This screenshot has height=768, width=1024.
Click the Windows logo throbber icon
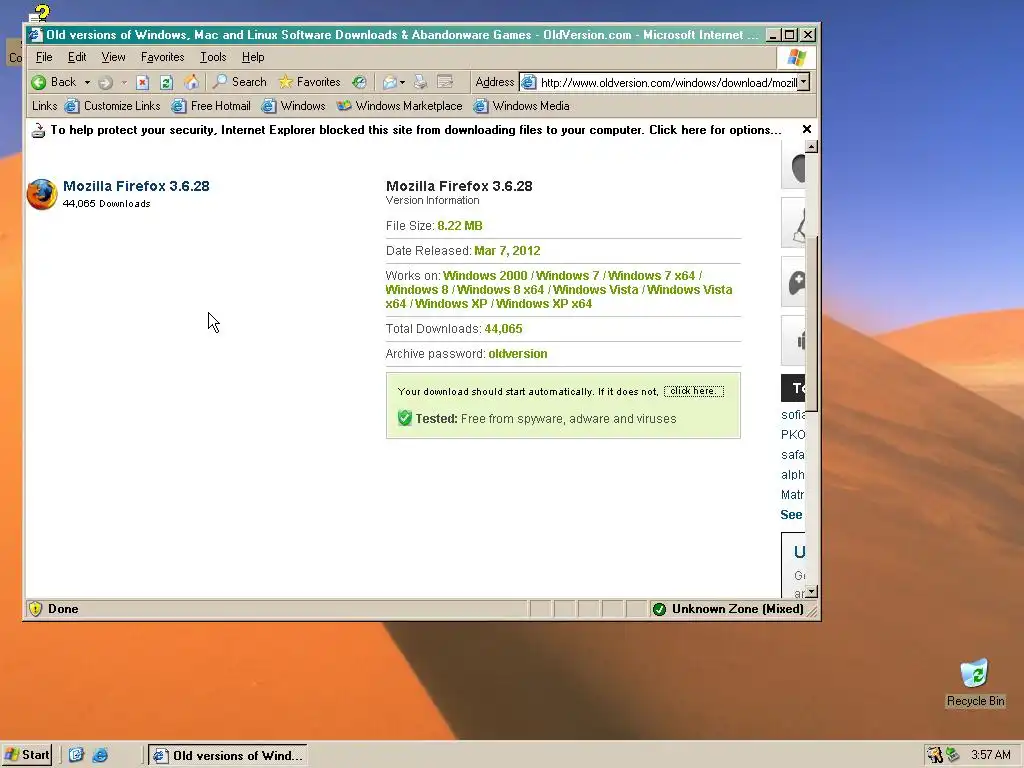[796, 57]
